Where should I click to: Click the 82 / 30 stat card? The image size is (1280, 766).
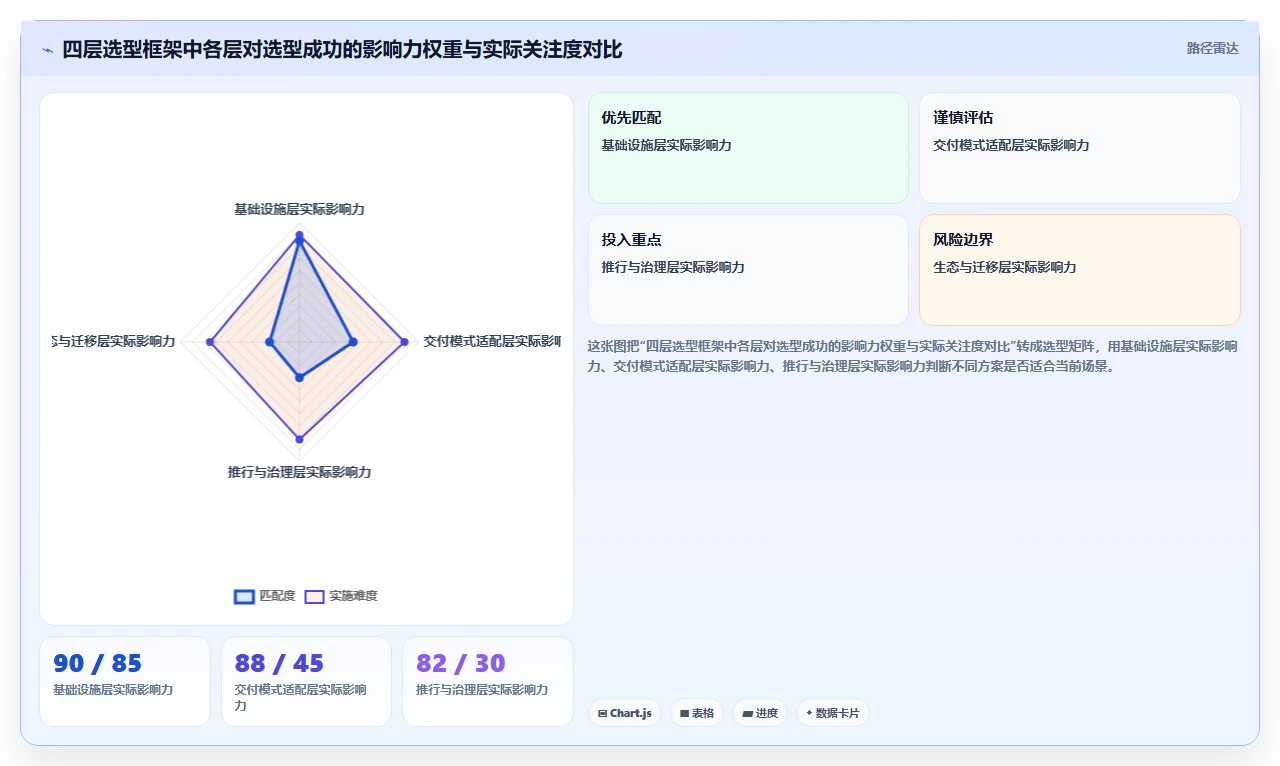488,681
